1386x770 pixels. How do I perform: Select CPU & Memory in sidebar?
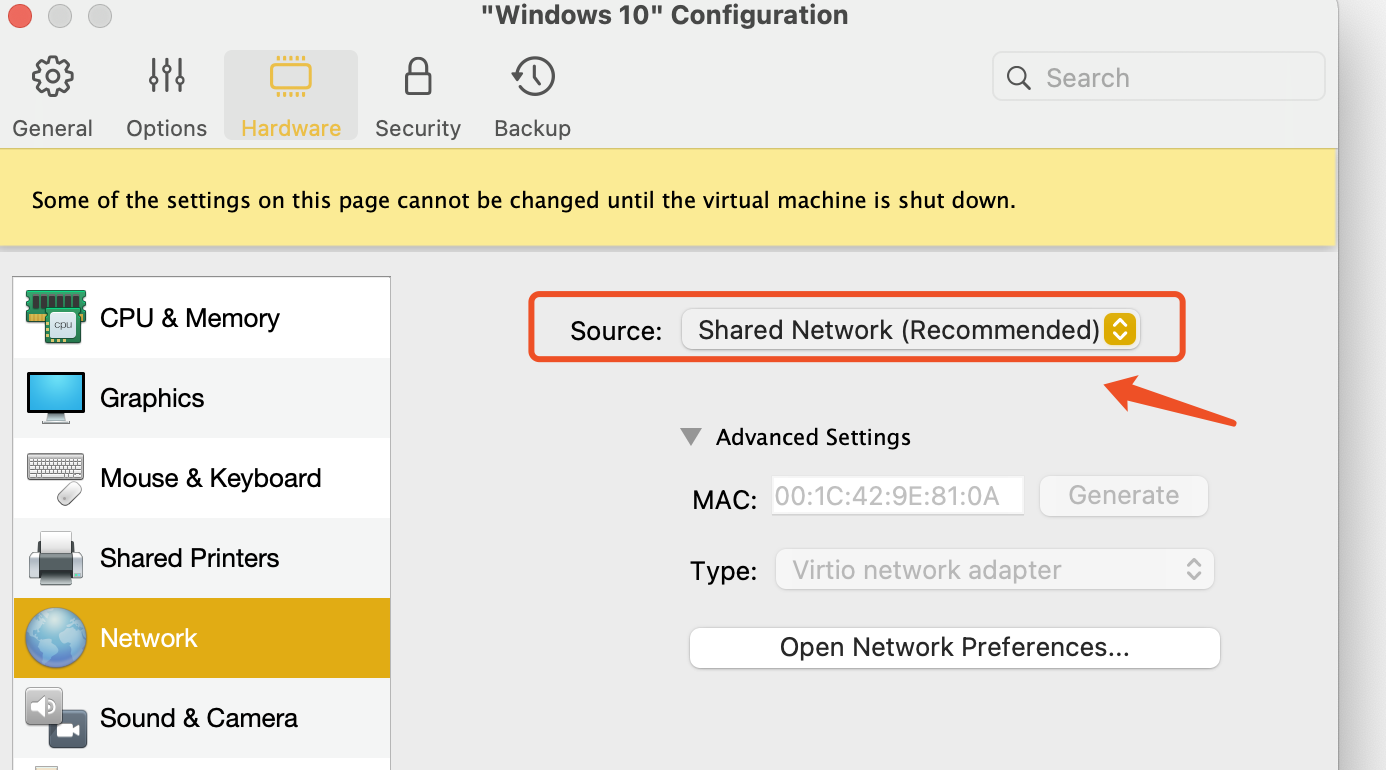[202, 318]
